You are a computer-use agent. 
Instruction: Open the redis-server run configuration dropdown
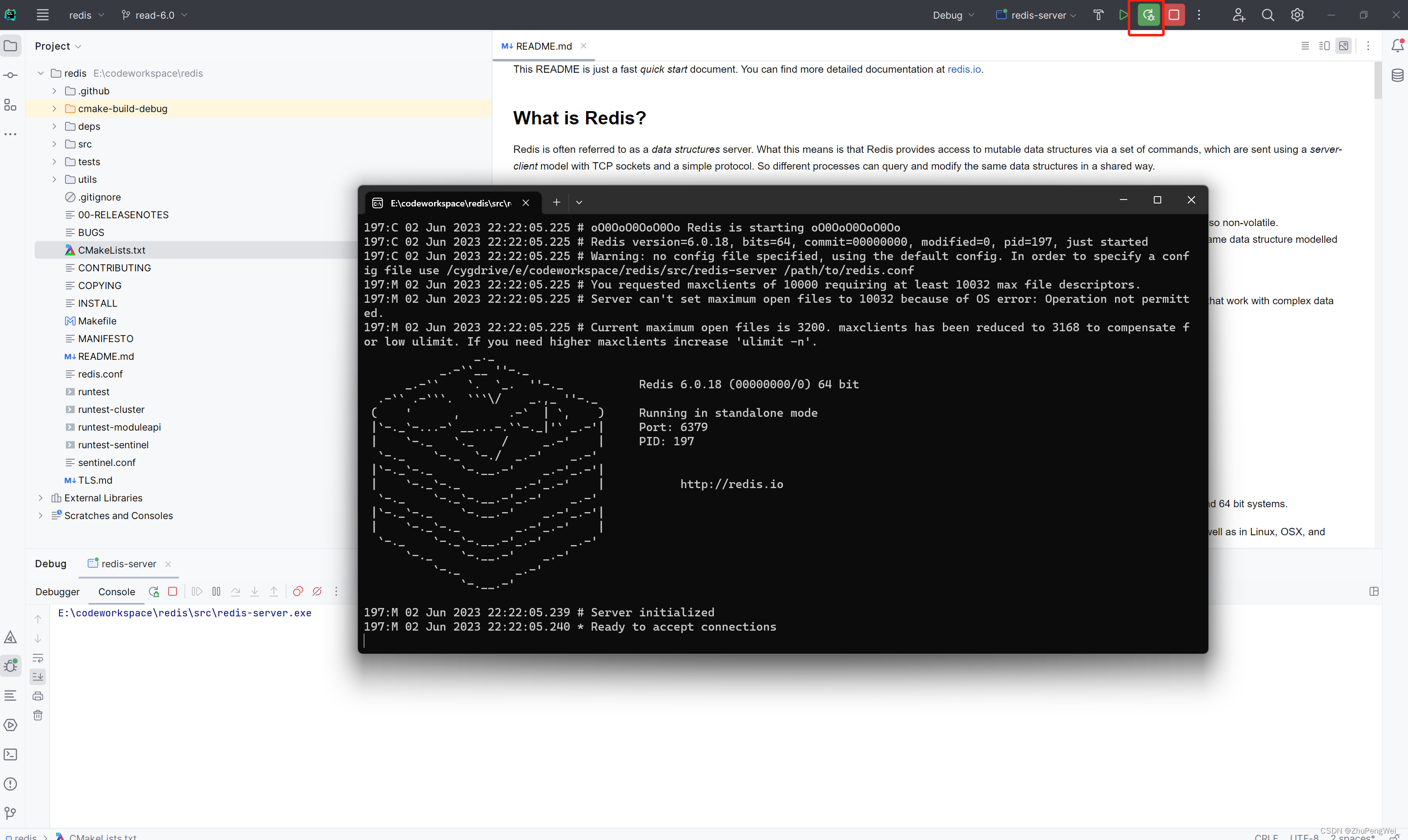click(1036, 15)
